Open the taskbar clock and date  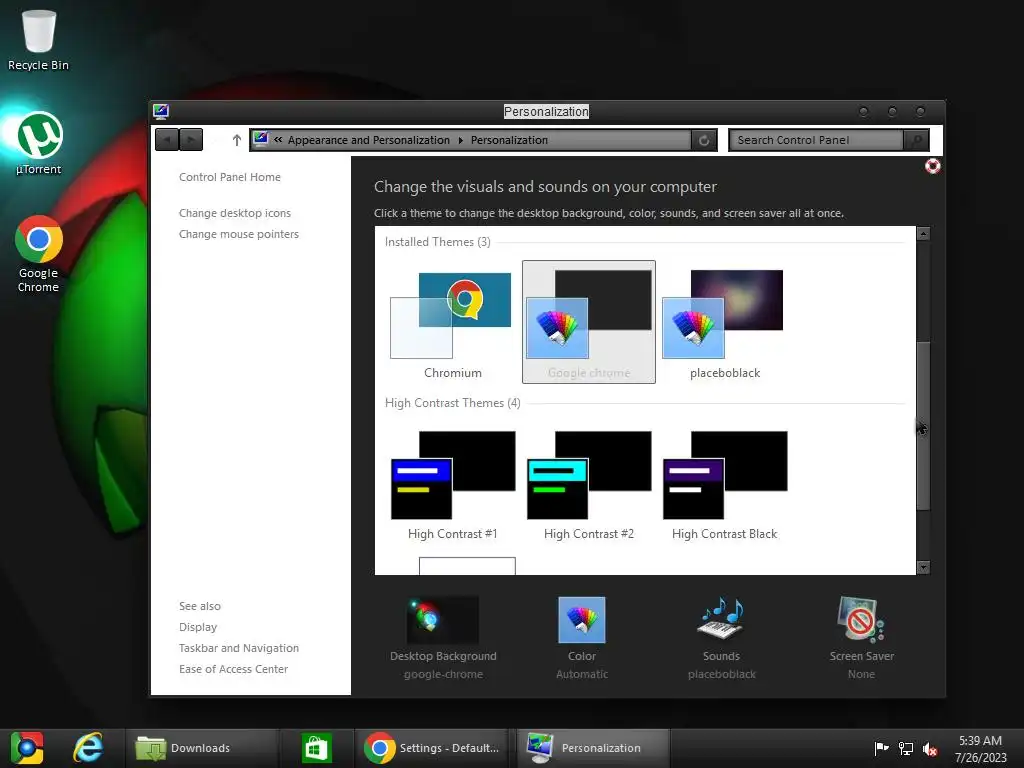tap(980, 749)
